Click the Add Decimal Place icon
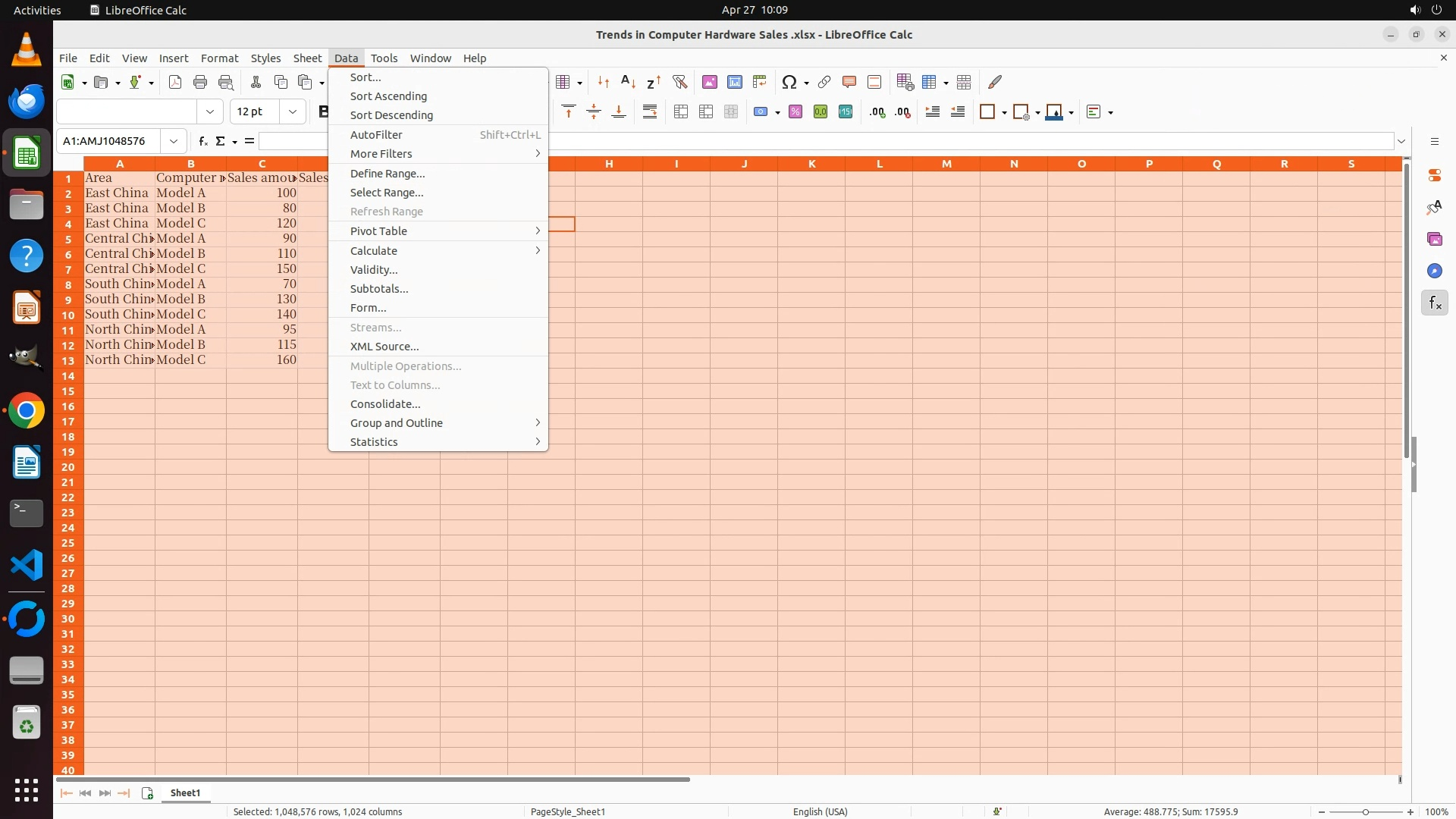 (x=877, y=112)
